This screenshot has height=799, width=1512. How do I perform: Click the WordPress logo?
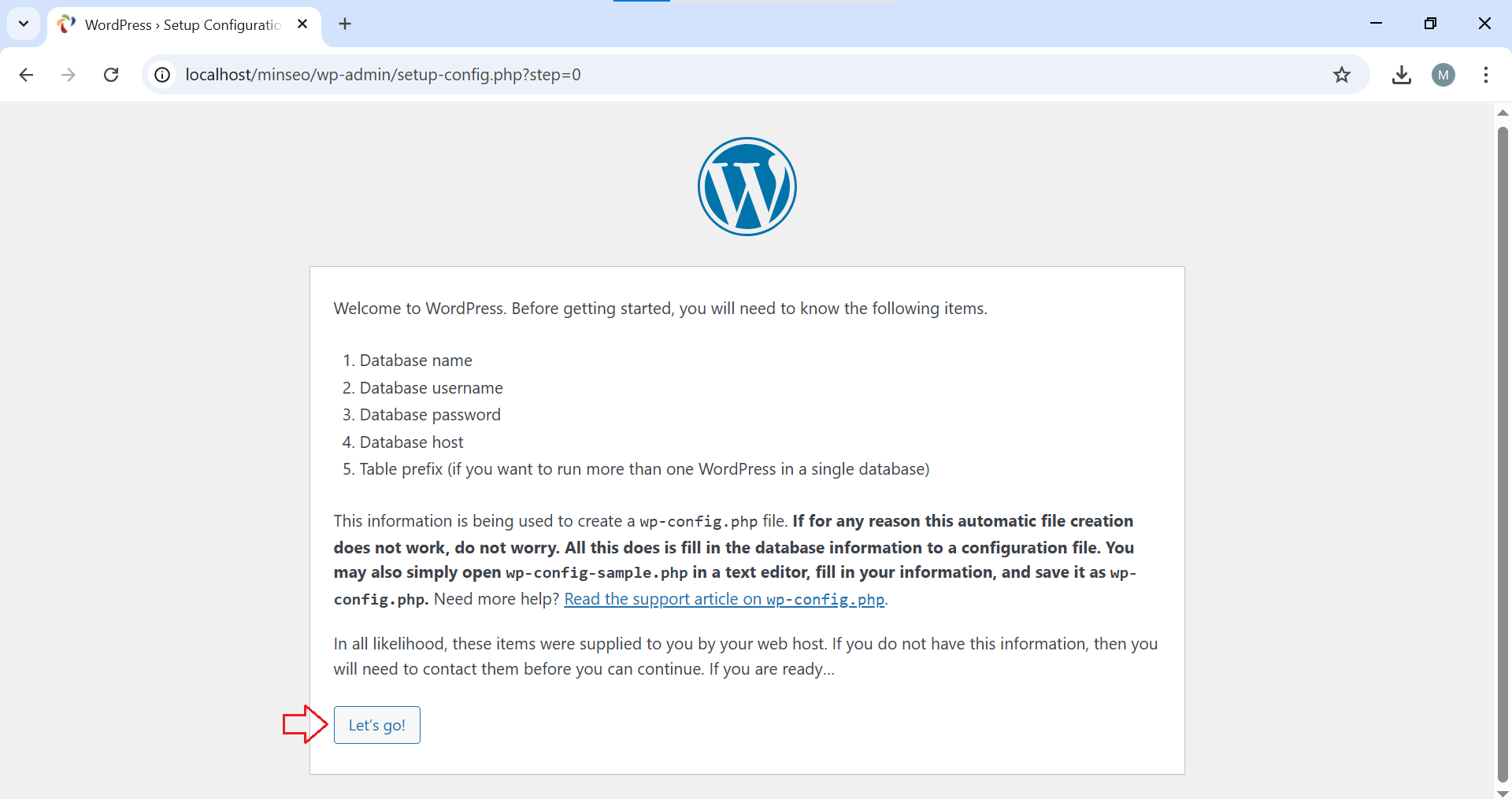pyautogui.click(x=747, y=187)
